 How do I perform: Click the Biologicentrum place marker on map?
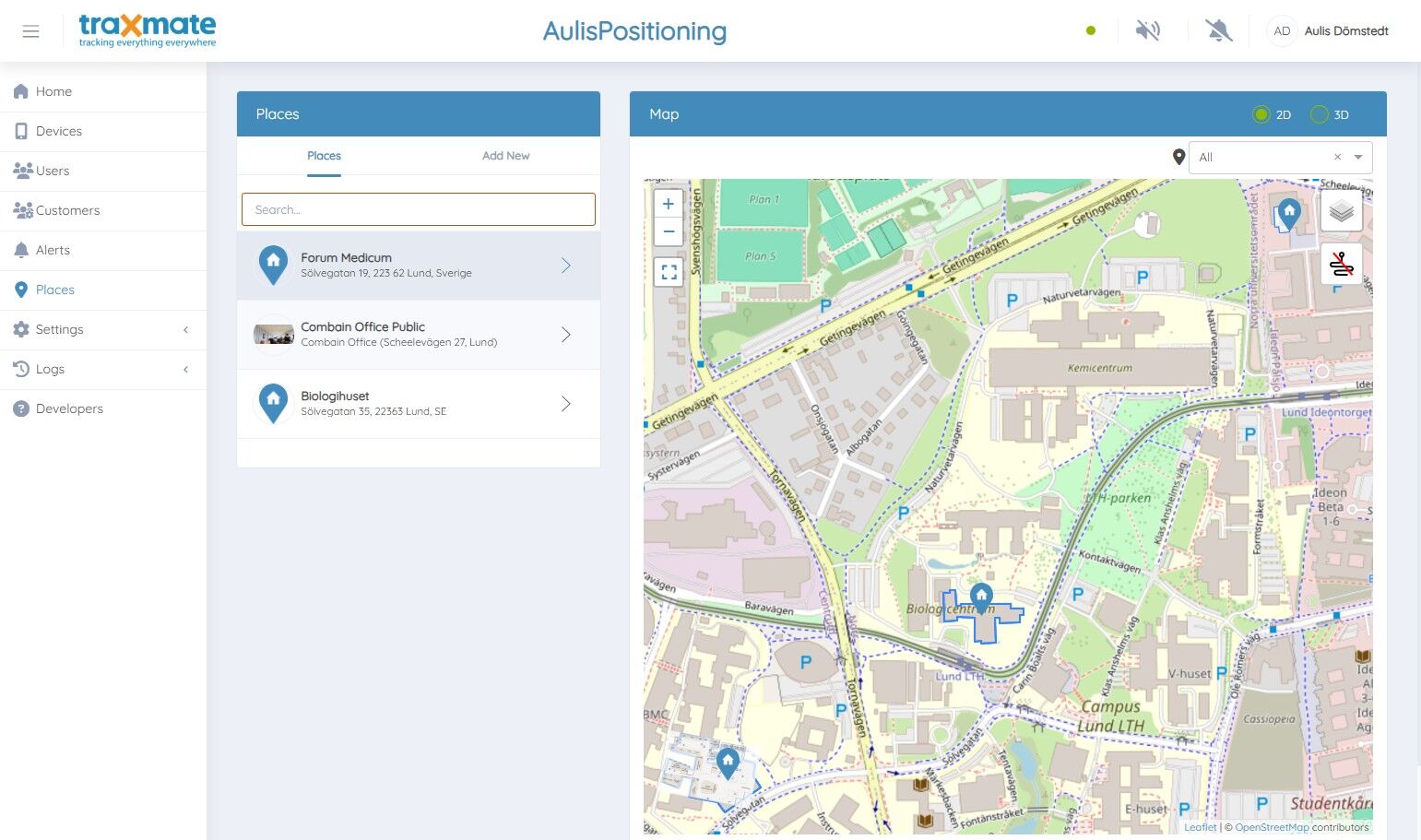(x=981, y=597)
